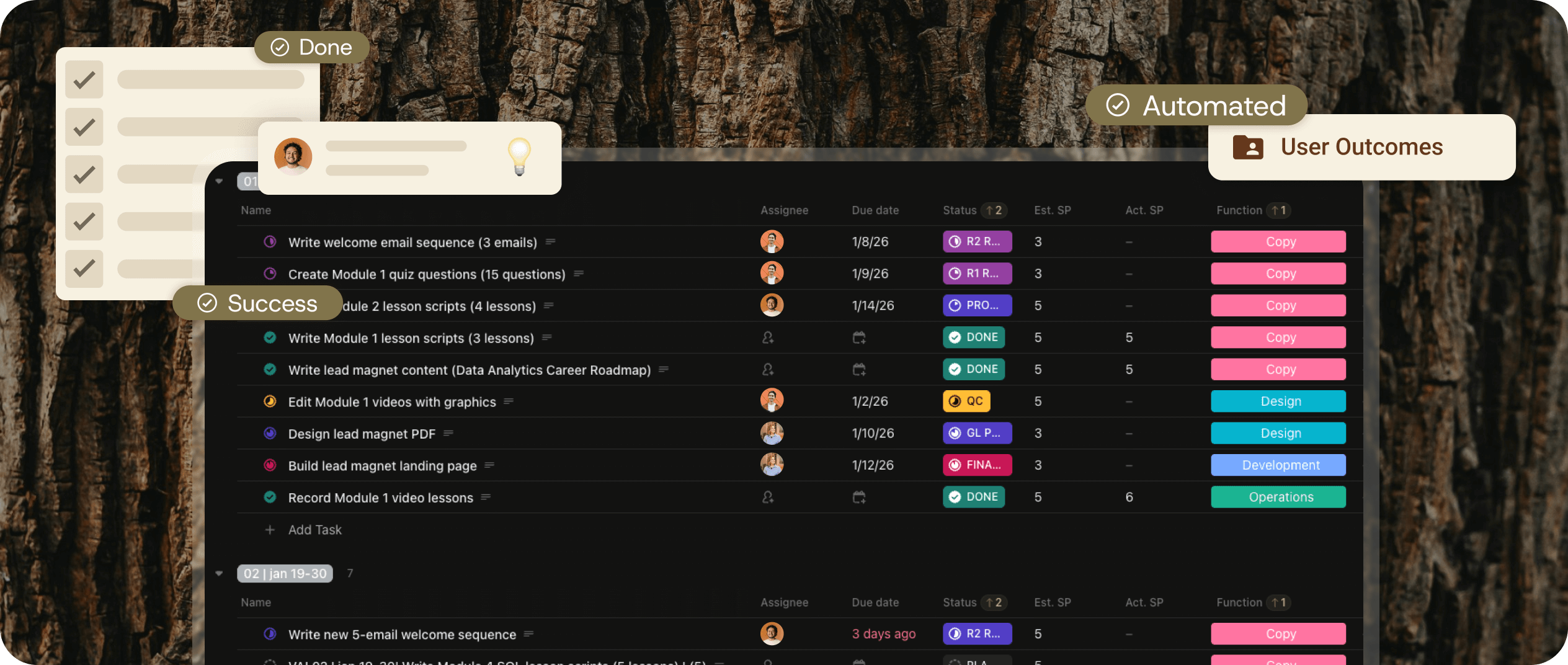Screen dimensions: 1568x665
Task: Click green done circle of Write Module 1 lesson scripts
Action: 270,337
